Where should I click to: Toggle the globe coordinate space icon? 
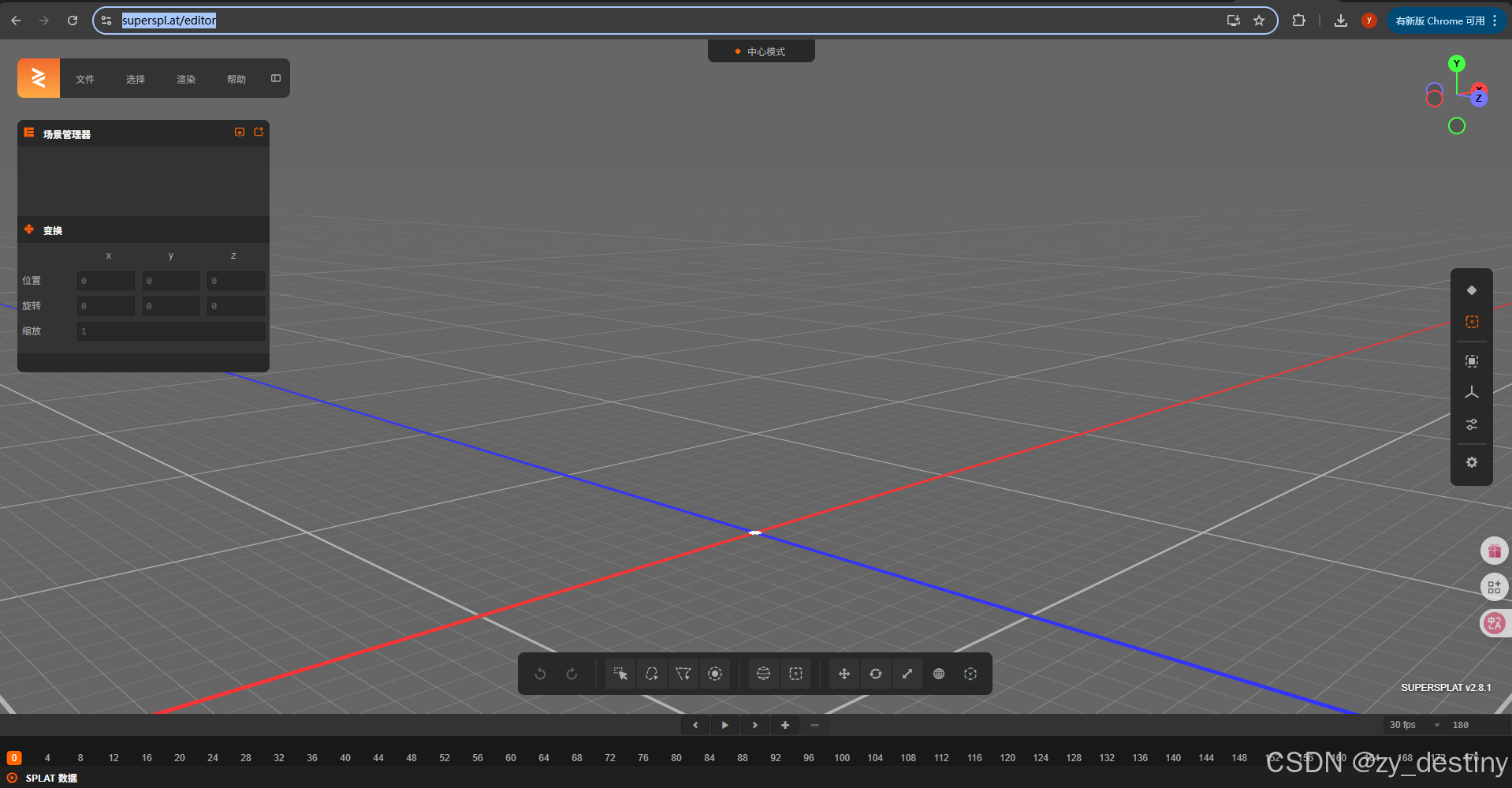[939, 674]
